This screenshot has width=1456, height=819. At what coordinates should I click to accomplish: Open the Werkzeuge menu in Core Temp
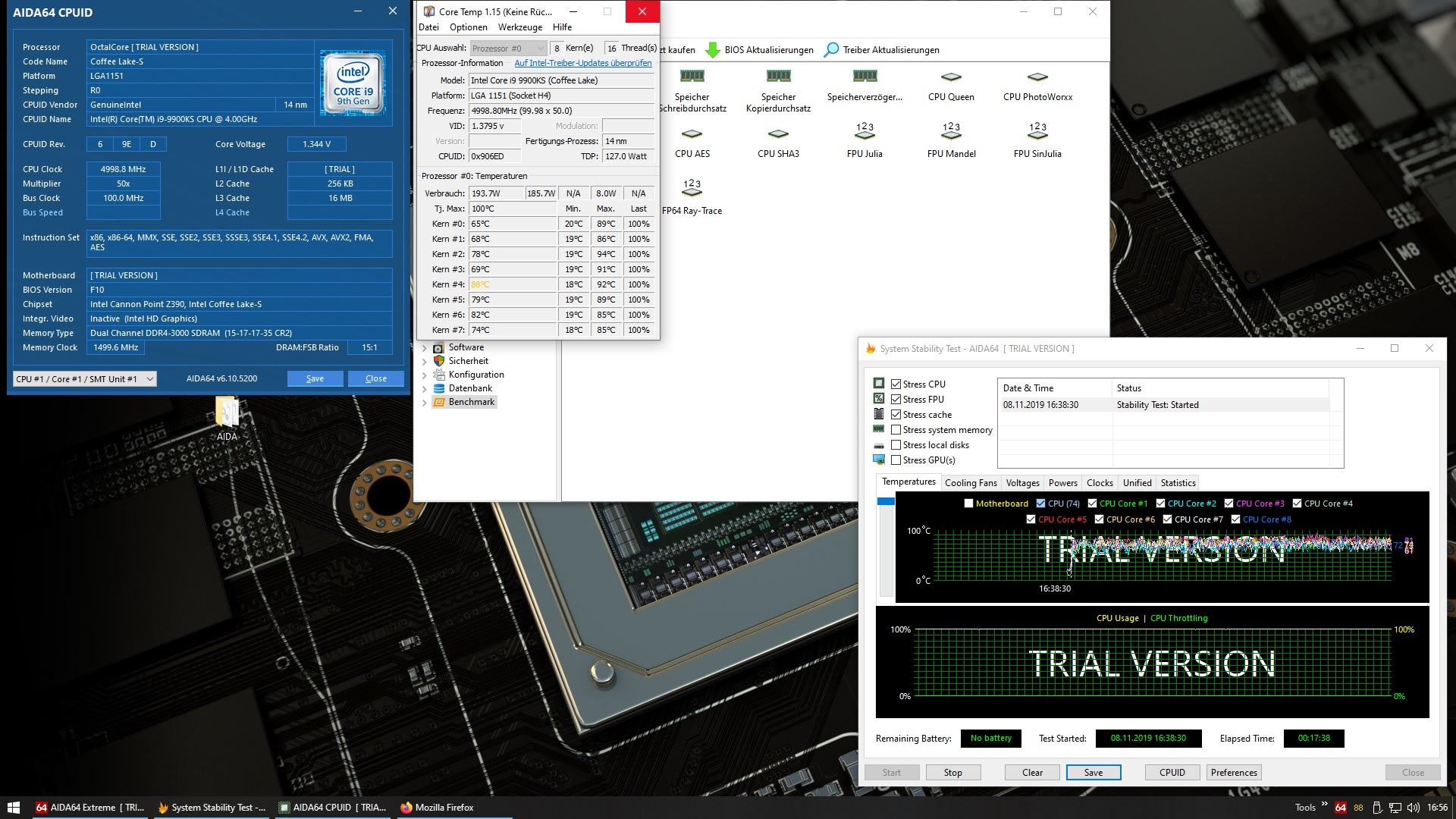[519, 27]
